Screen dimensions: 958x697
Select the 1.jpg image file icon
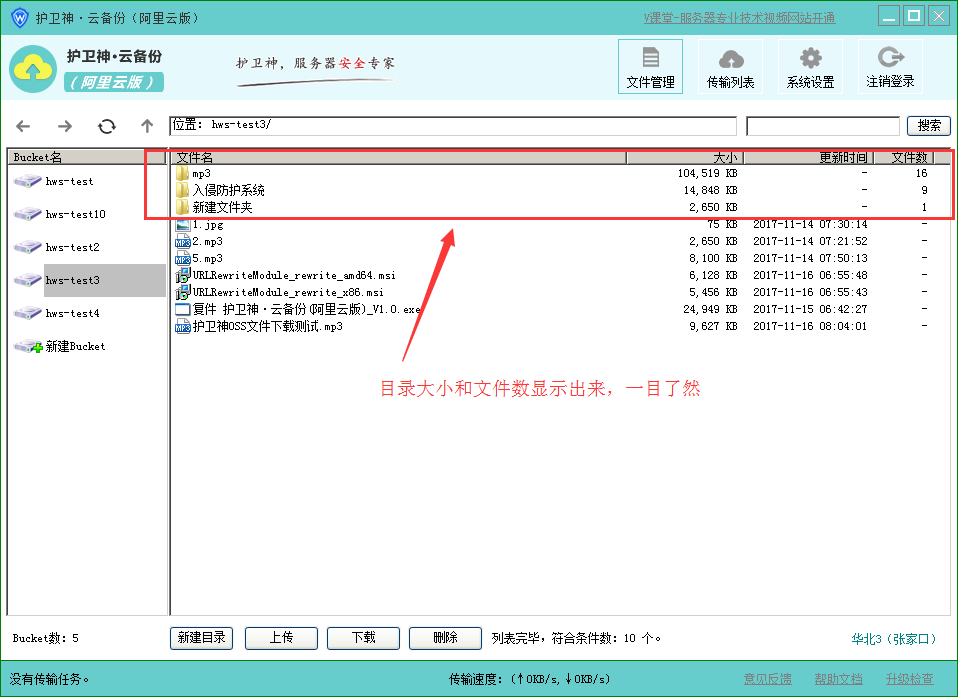(x=183, y=225)
